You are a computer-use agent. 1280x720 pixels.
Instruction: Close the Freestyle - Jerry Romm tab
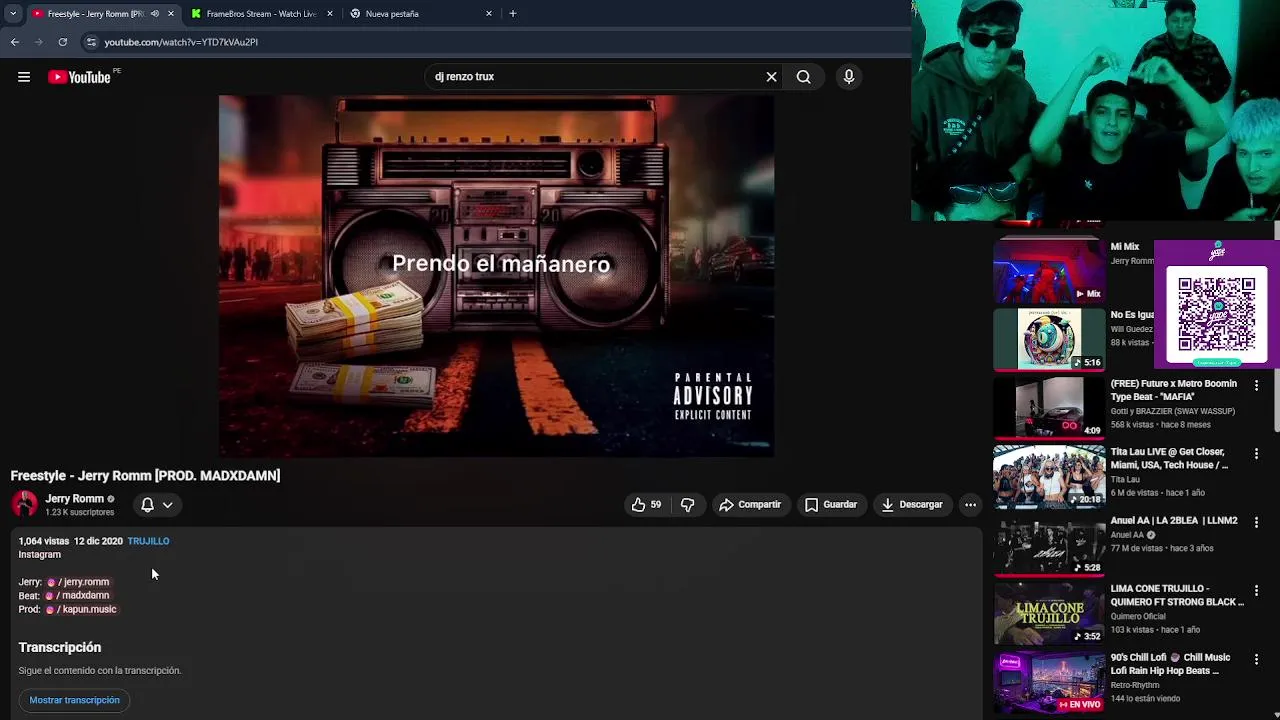(170, 14)
